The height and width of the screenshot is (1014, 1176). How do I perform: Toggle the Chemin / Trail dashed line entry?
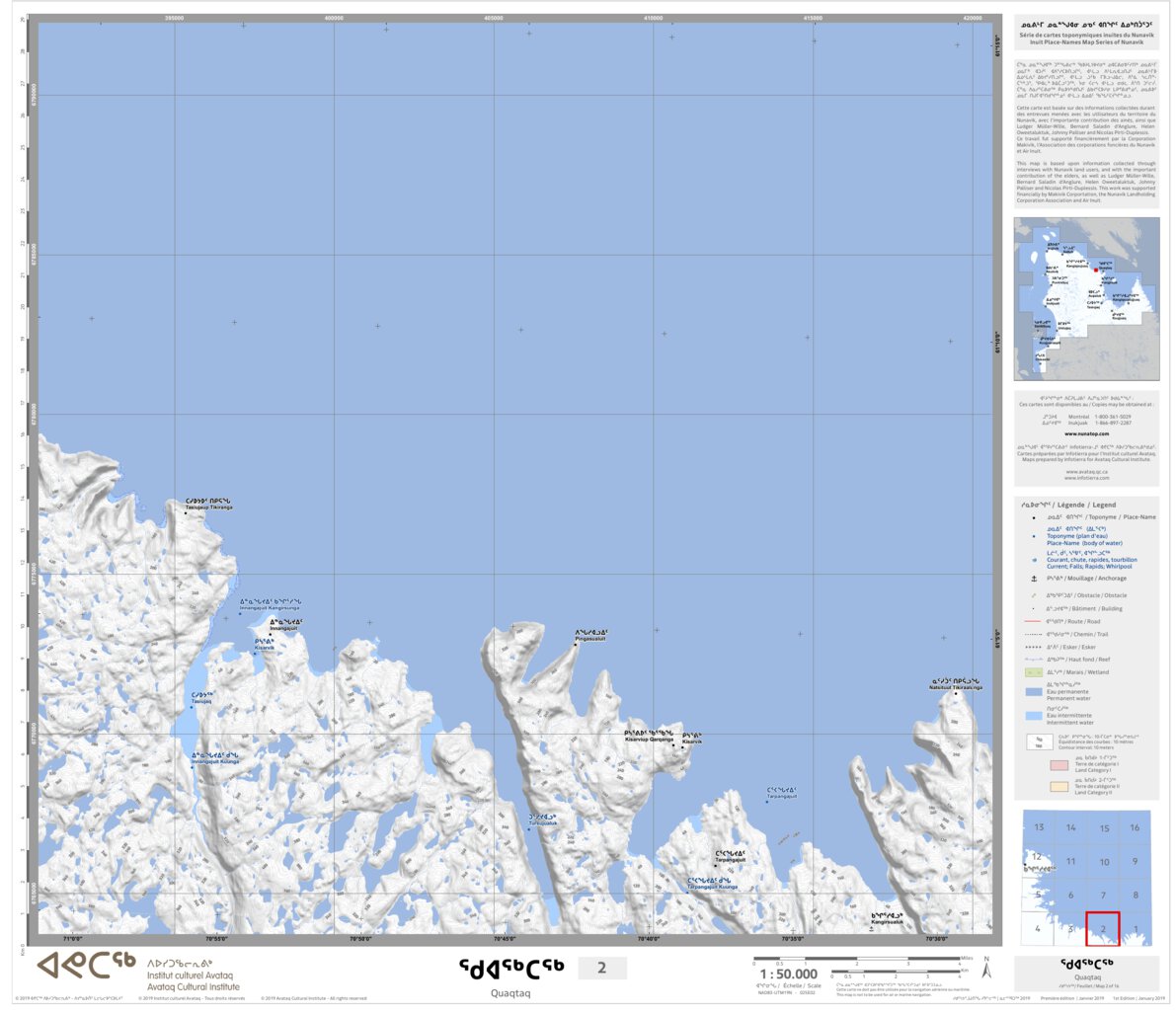click(x=1032, y=635)
